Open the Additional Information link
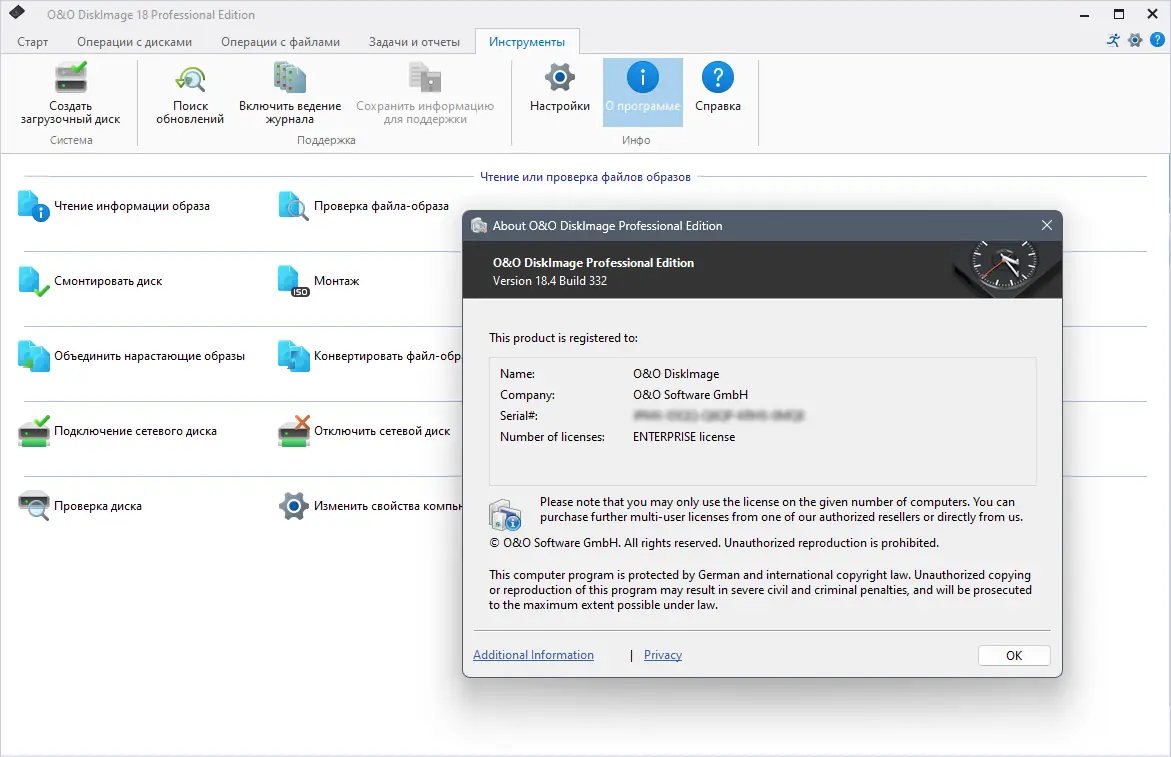The height and width of the screenshot is (757, 1171). click(x=533, y=655)
